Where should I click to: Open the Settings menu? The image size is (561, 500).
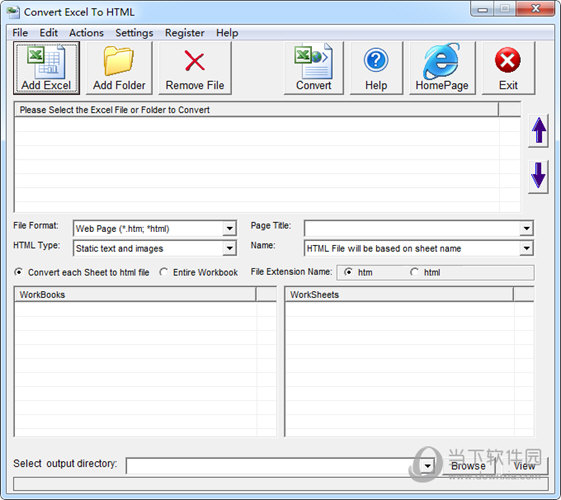(134, 33)
